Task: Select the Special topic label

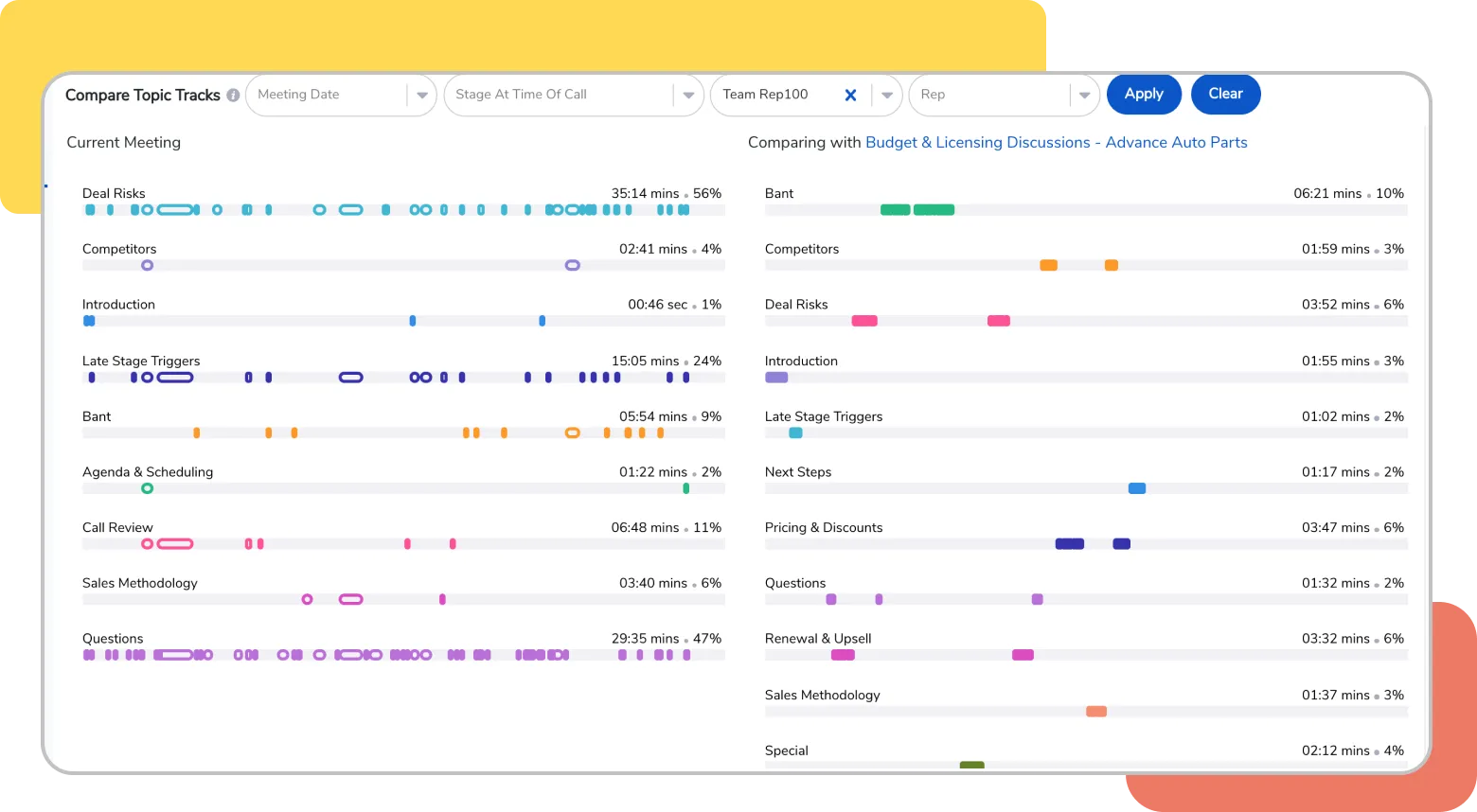Action: point(787,750)
